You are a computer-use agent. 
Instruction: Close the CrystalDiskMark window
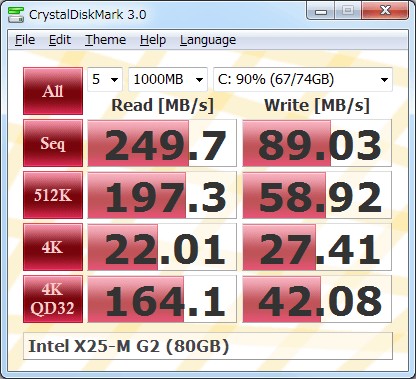click(385, 11)
